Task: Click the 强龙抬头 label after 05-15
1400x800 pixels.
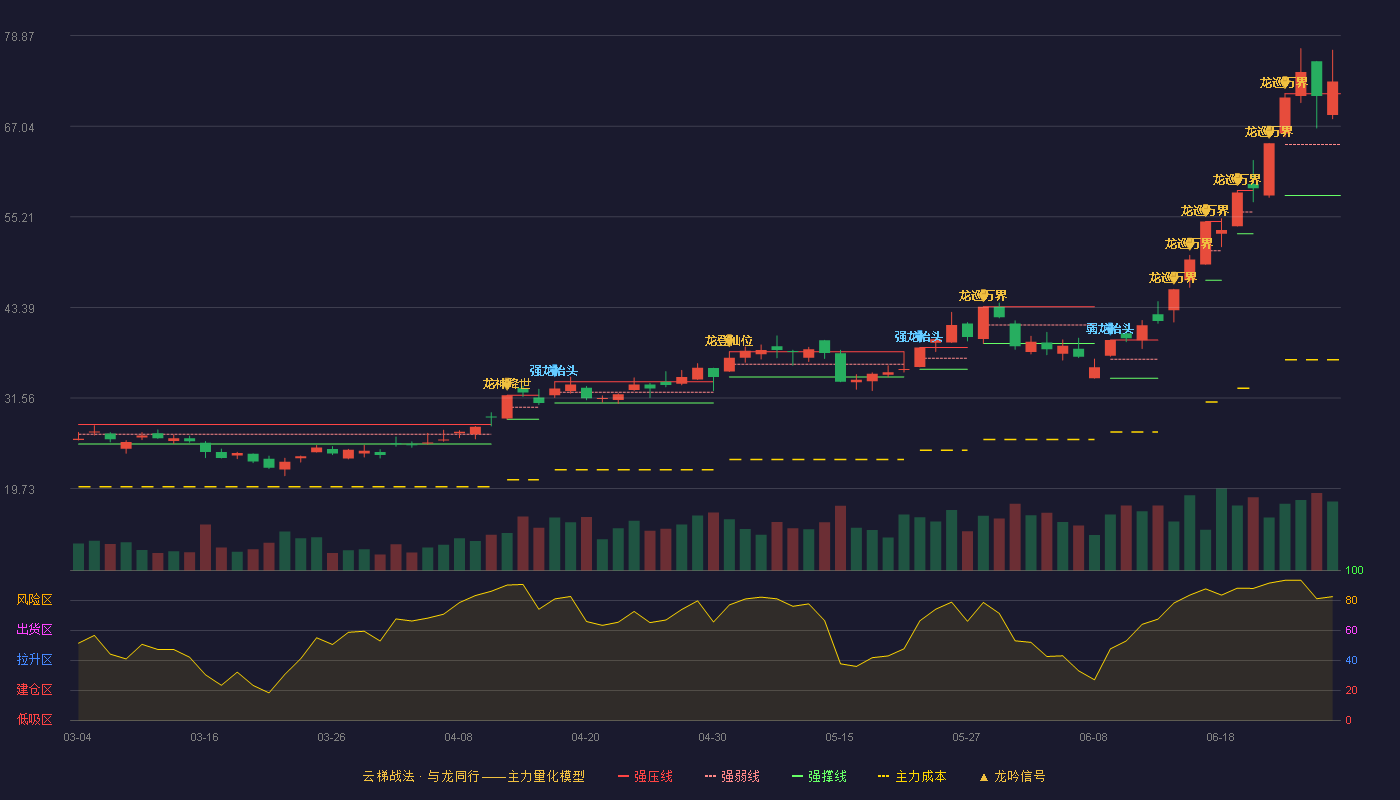Action: (919, 337)
